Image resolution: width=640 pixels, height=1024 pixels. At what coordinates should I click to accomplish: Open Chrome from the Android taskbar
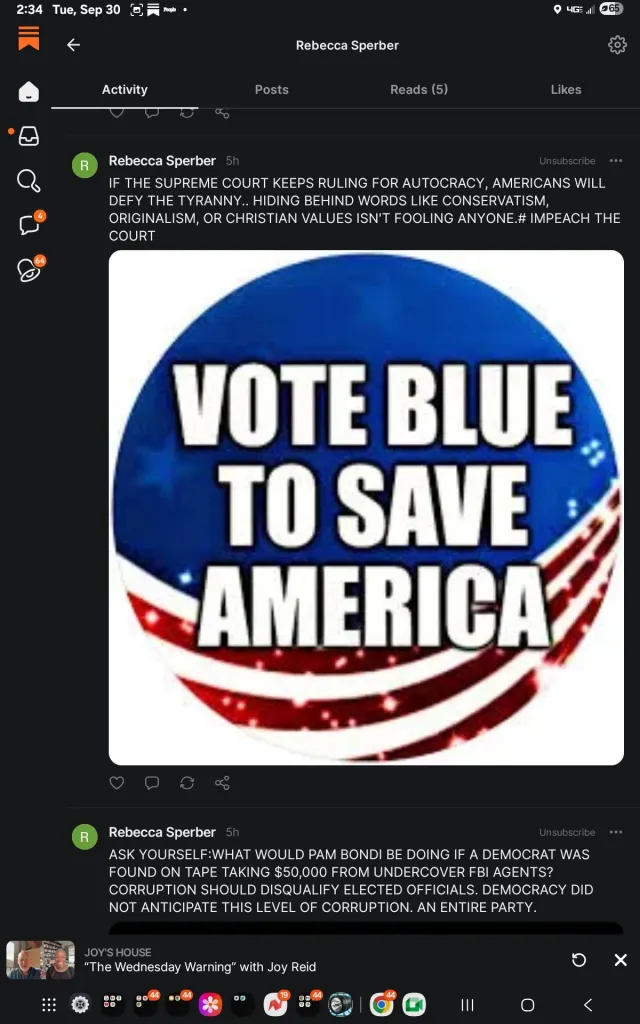(x=381, y=1004)
